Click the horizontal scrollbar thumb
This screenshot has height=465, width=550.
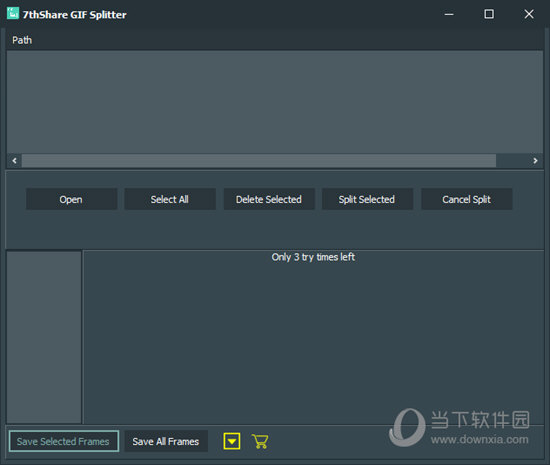coord(259,161)
